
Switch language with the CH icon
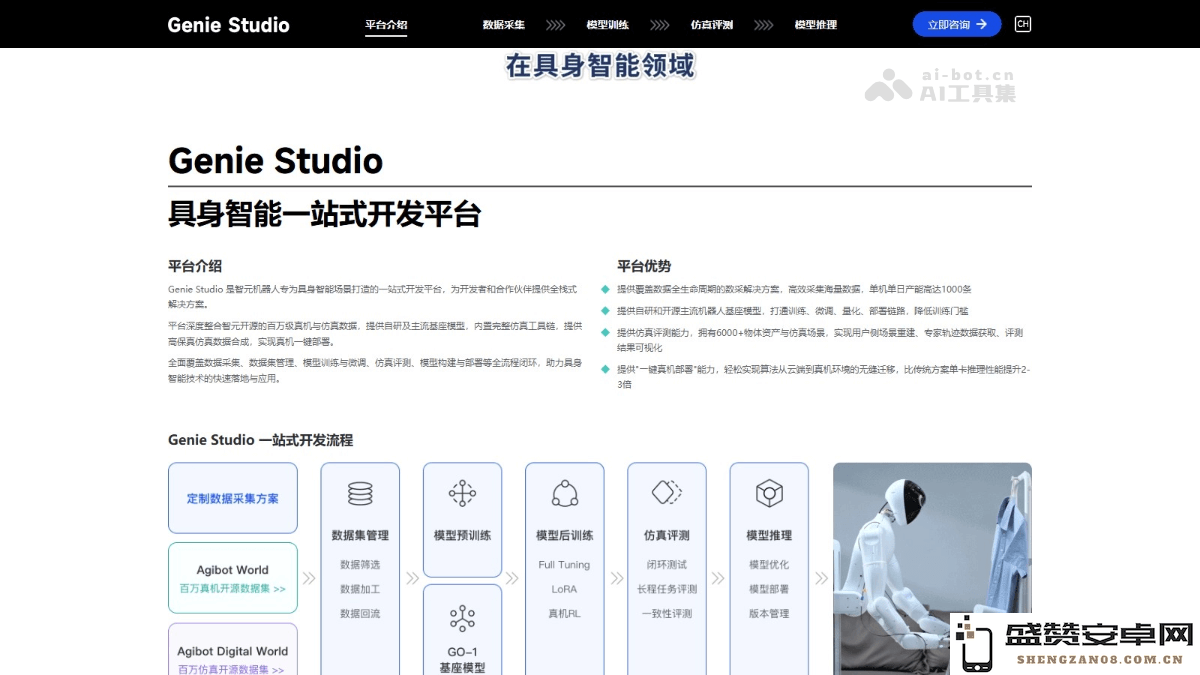(x=1022, y=24)
